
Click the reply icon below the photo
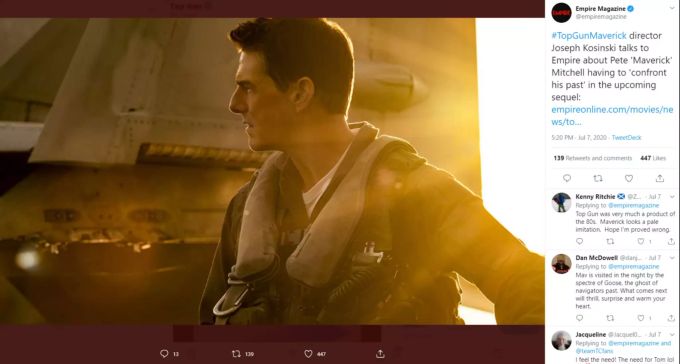point(164,354)
